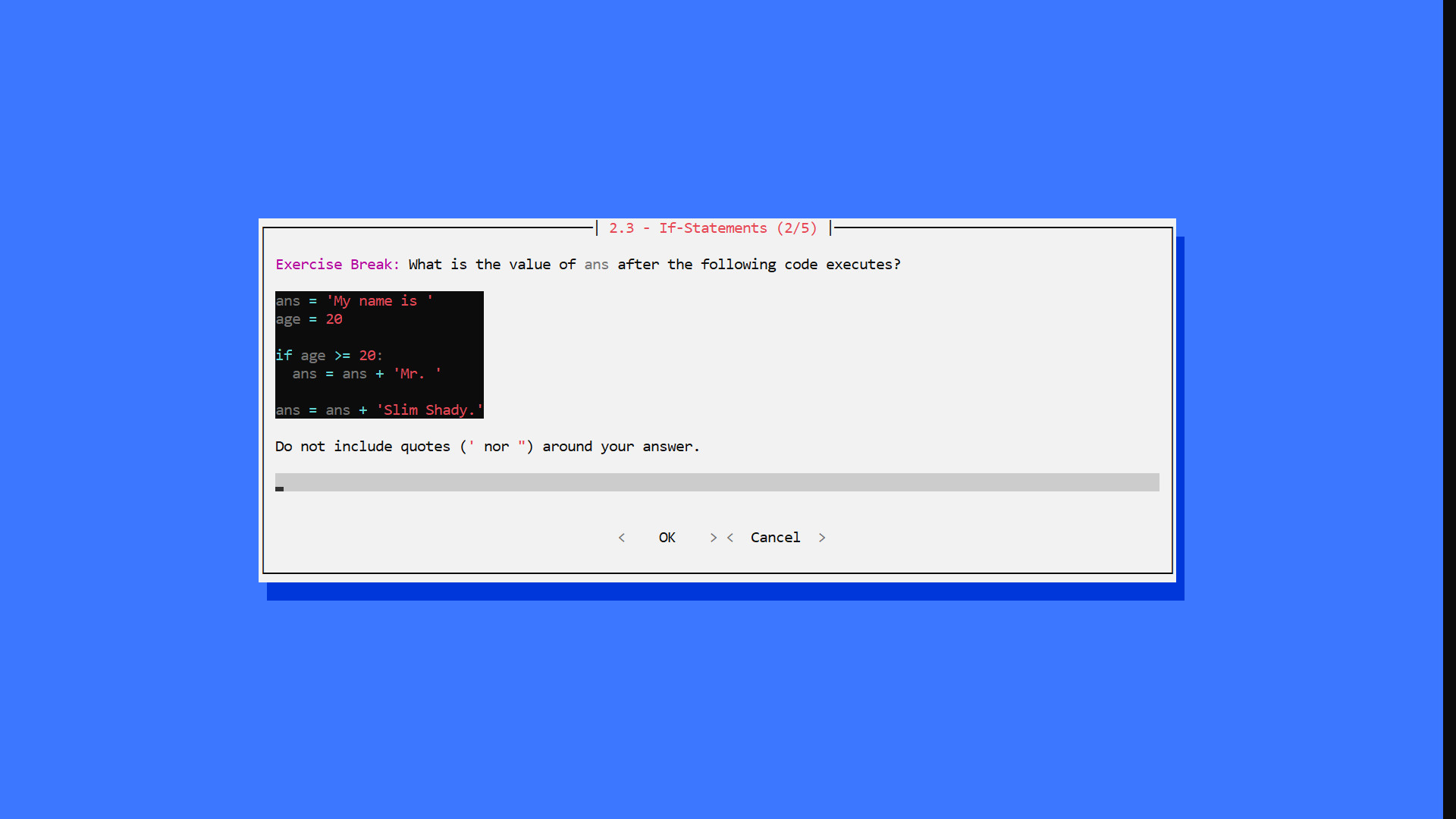Select the answer input field

[716, 482]
